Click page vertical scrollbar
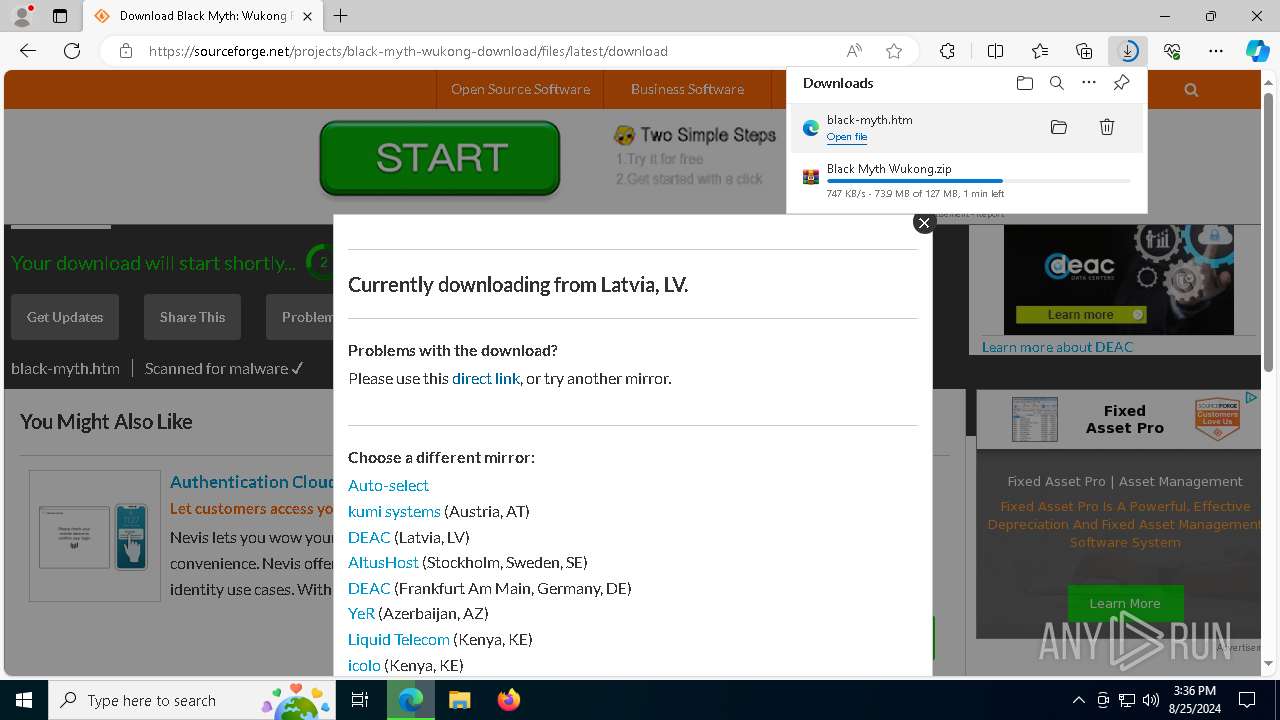 [1268, 232]
